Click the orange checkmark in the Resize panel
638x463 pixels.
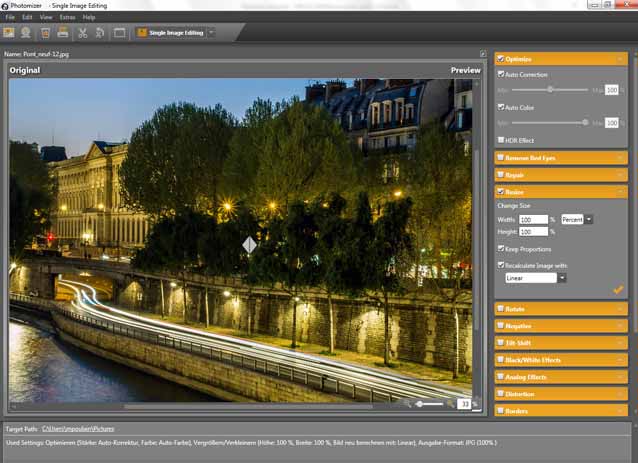[x=618, y=289]
